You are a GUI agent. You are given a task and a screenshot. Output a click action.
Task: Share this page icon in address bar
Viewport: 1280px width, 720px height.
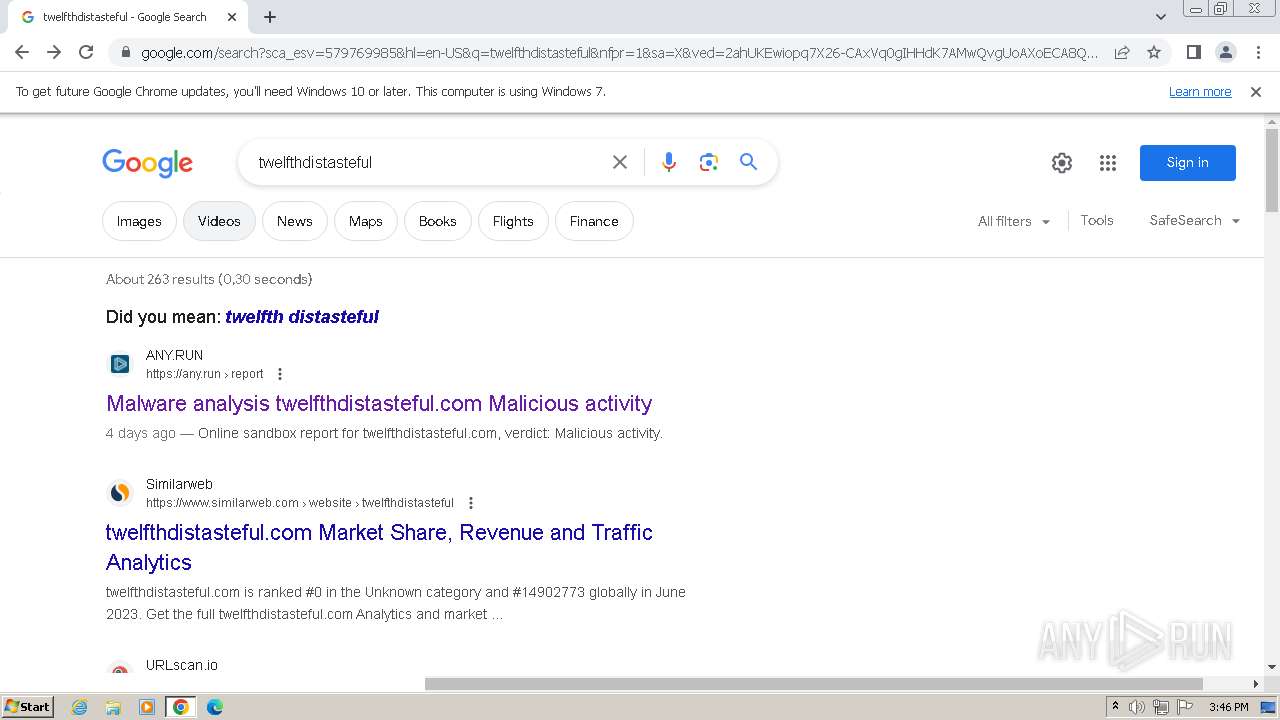[1122, 52]
